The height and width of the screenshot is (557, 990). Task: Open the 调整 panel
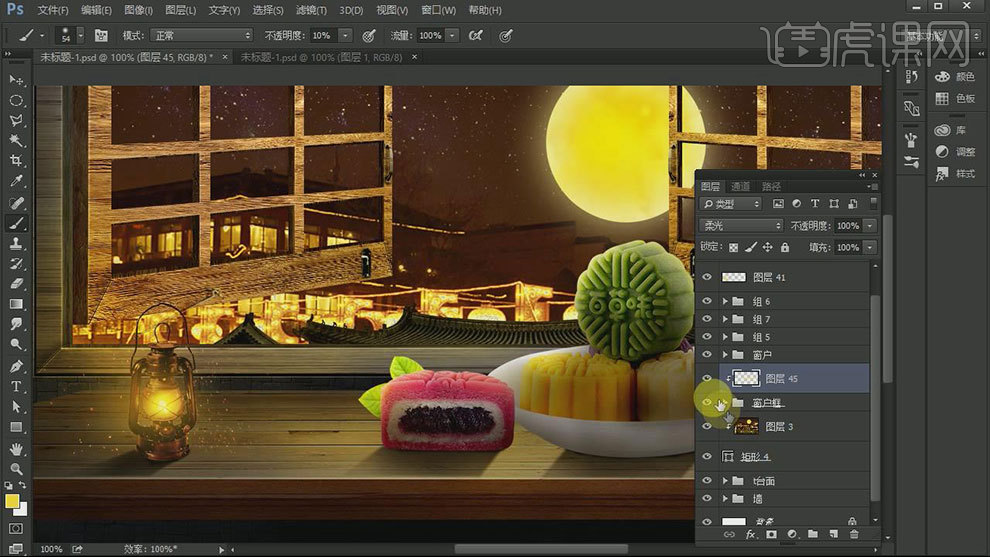955,152
